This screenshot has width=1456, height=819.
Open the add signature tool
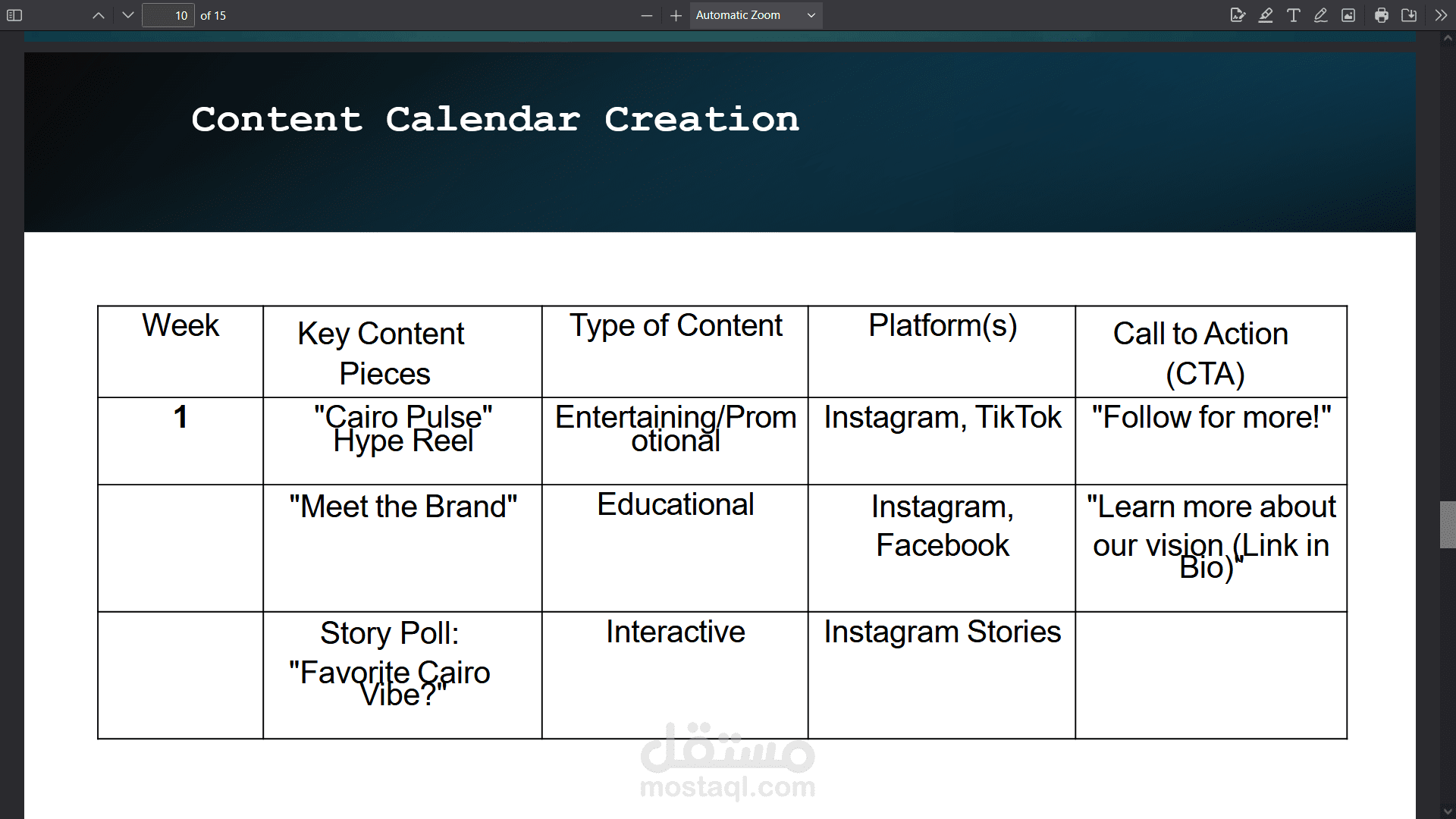pos(1238,15)
